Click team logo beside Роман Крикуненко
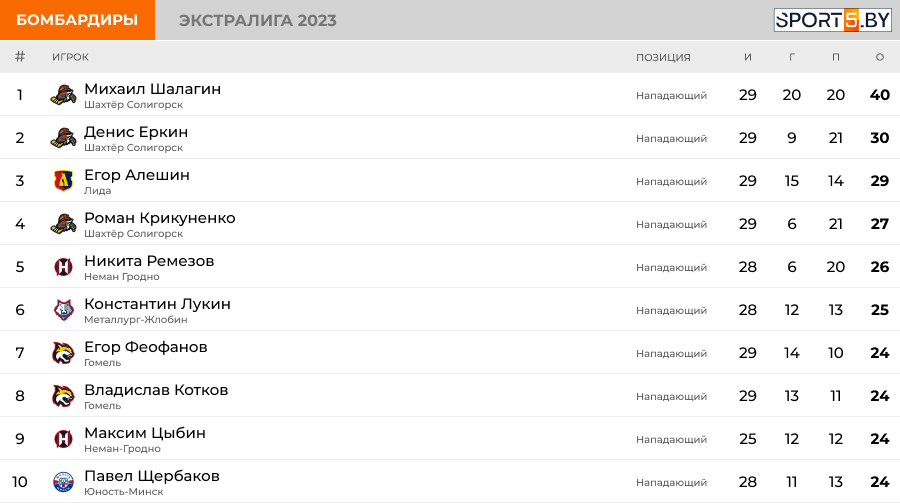This screenshot has height=503, width=900. point(63,224)
